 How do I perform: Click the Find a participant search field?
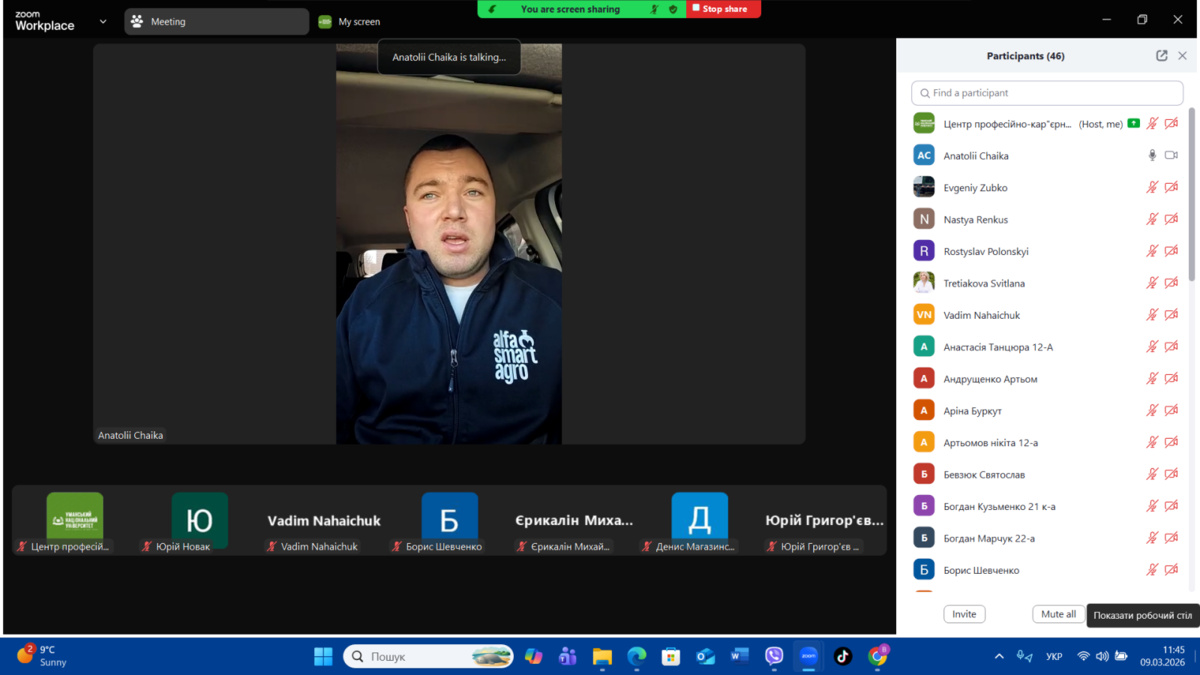(1047, 93)
